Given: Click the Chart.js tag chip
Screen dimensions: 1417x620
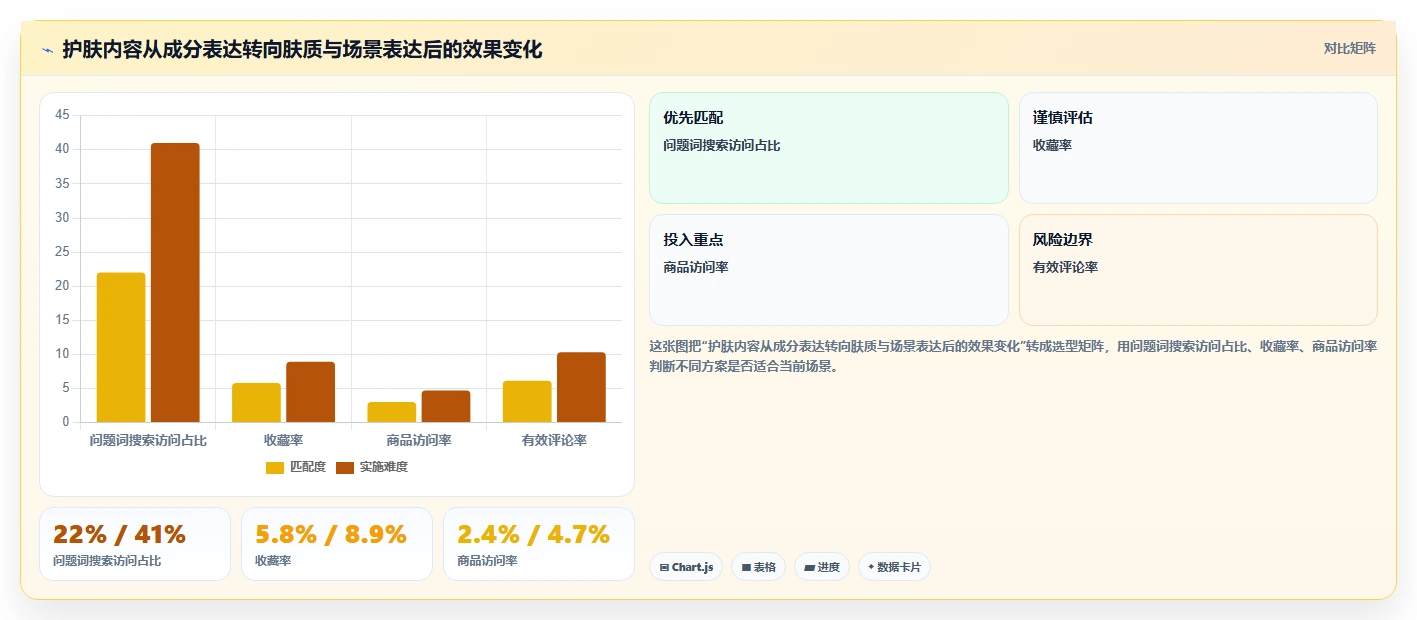Looking at the screenshot, I should (686, 567).
